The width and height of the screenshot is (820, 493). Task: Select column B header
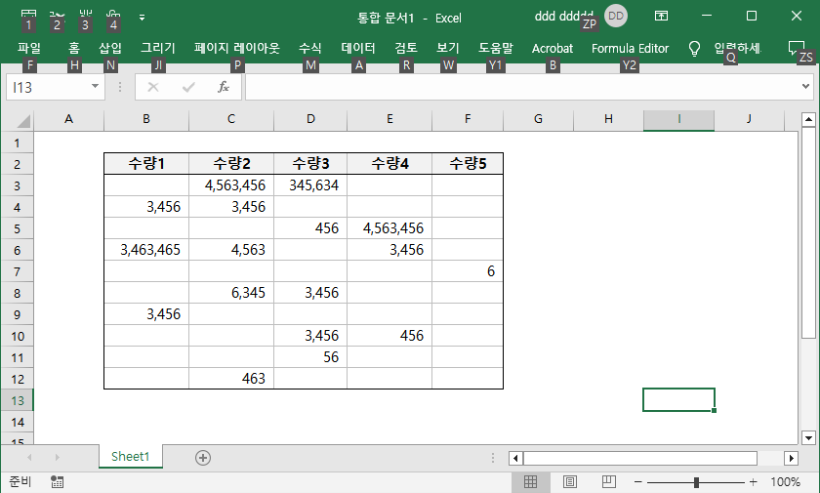(146, 119)
